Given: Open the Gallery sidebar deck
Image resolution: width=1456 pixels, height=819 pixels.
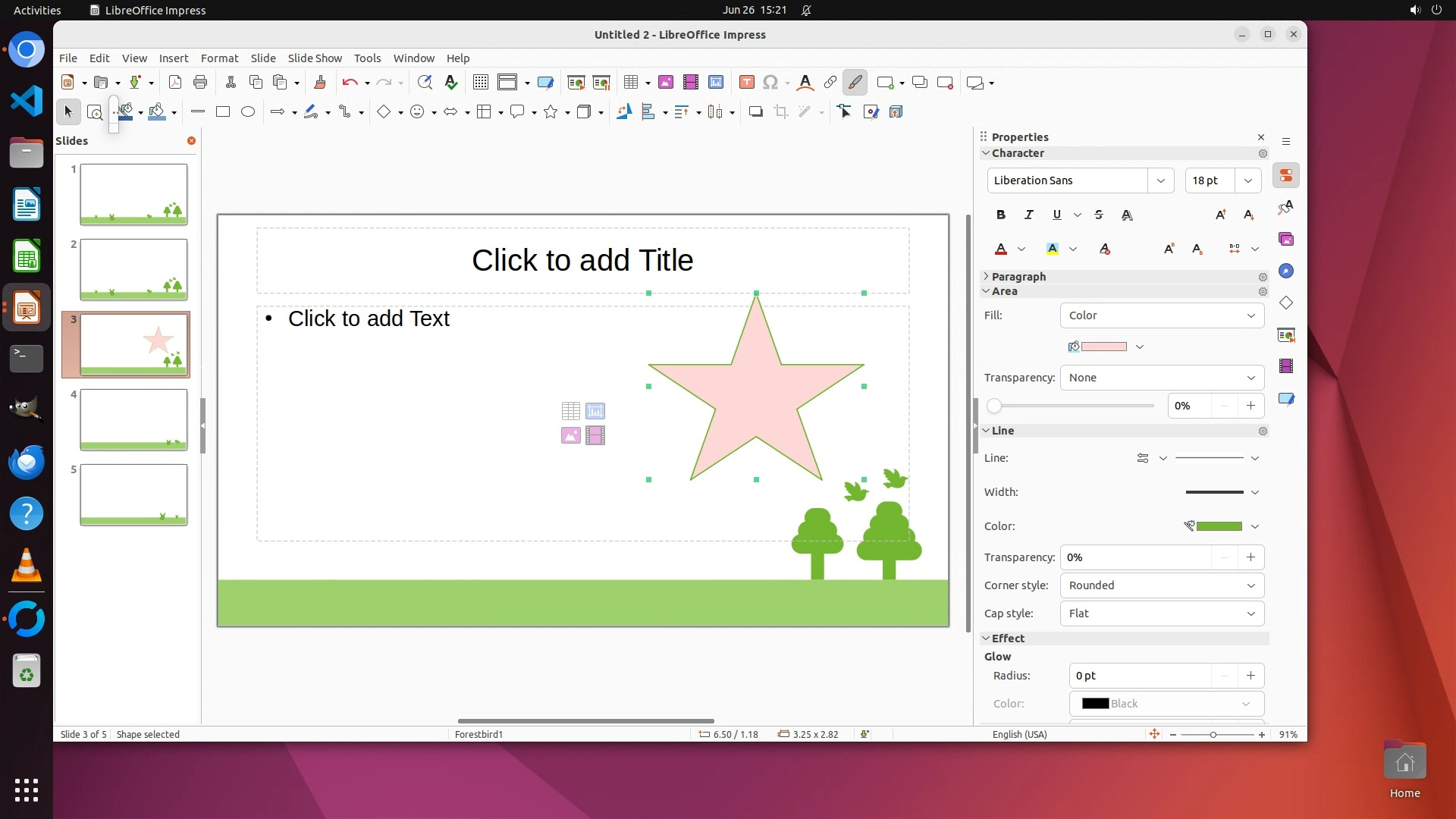Looking at the screenshot, I should click(x=1286, y=240).
